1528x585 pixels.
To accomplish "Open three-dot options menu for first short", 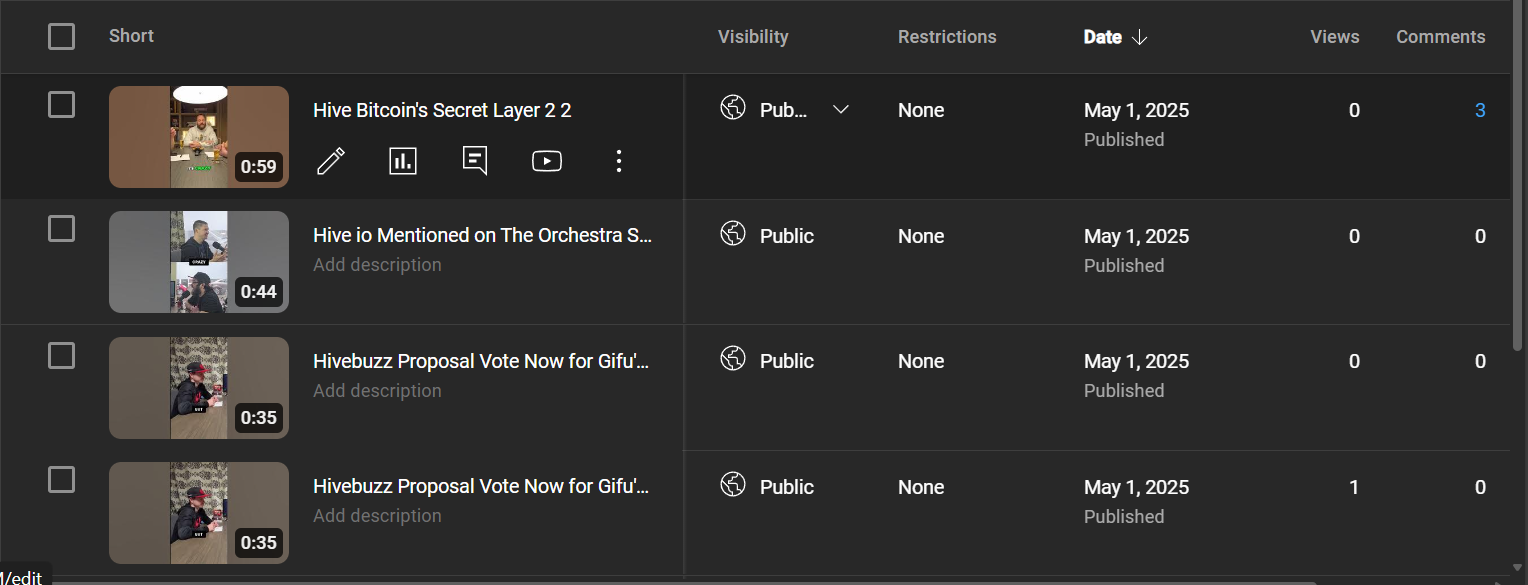I will tap(619, 161).
